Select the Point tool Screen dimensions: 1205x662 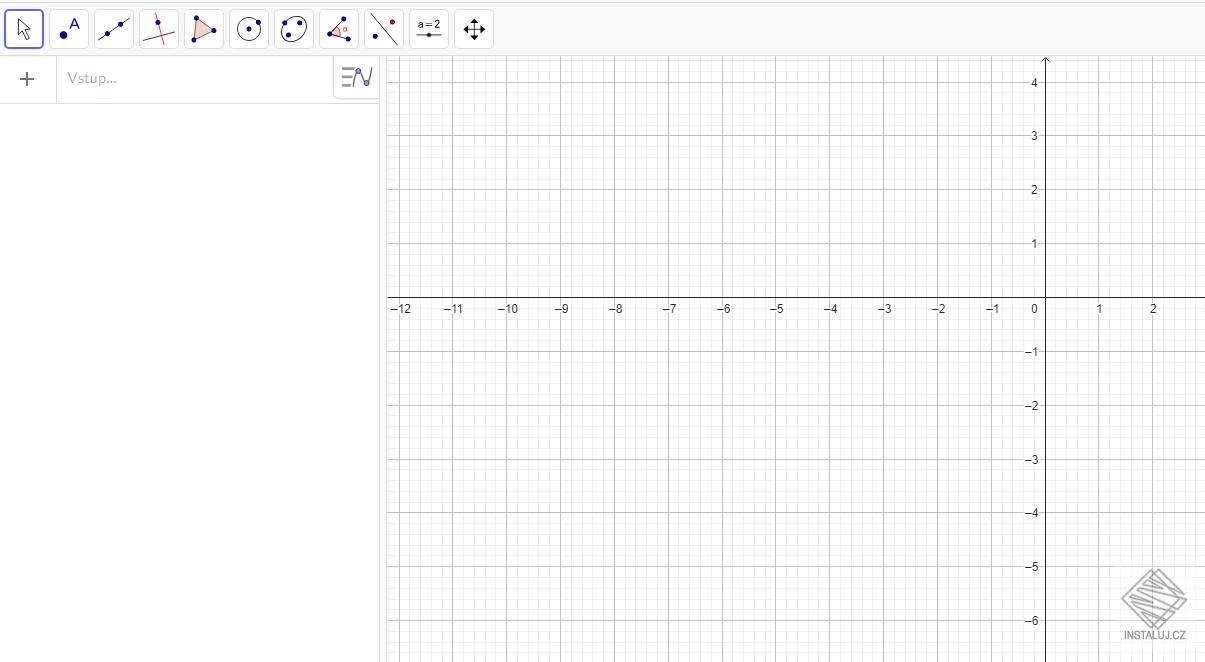(x=69, y=29)
